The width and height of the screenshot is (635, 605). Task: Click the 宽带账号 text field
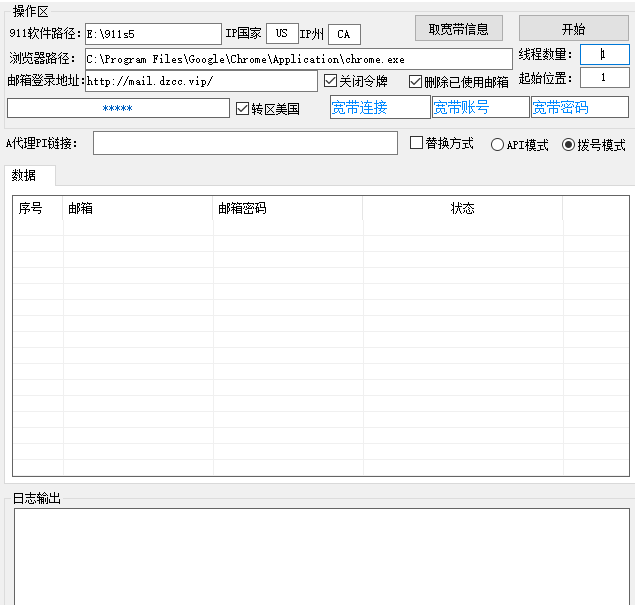click(x=480, y=108)
